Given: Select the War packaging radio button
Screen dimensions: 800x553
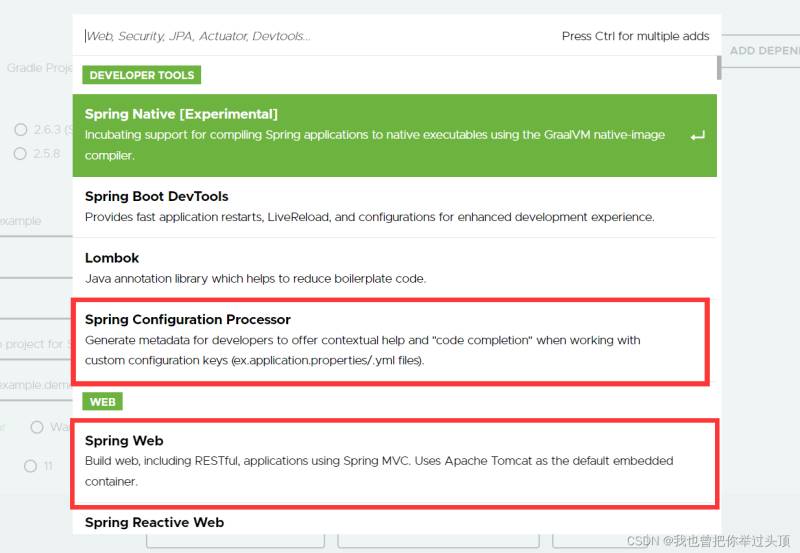Looking at the screenshot, I should (37, 427).
